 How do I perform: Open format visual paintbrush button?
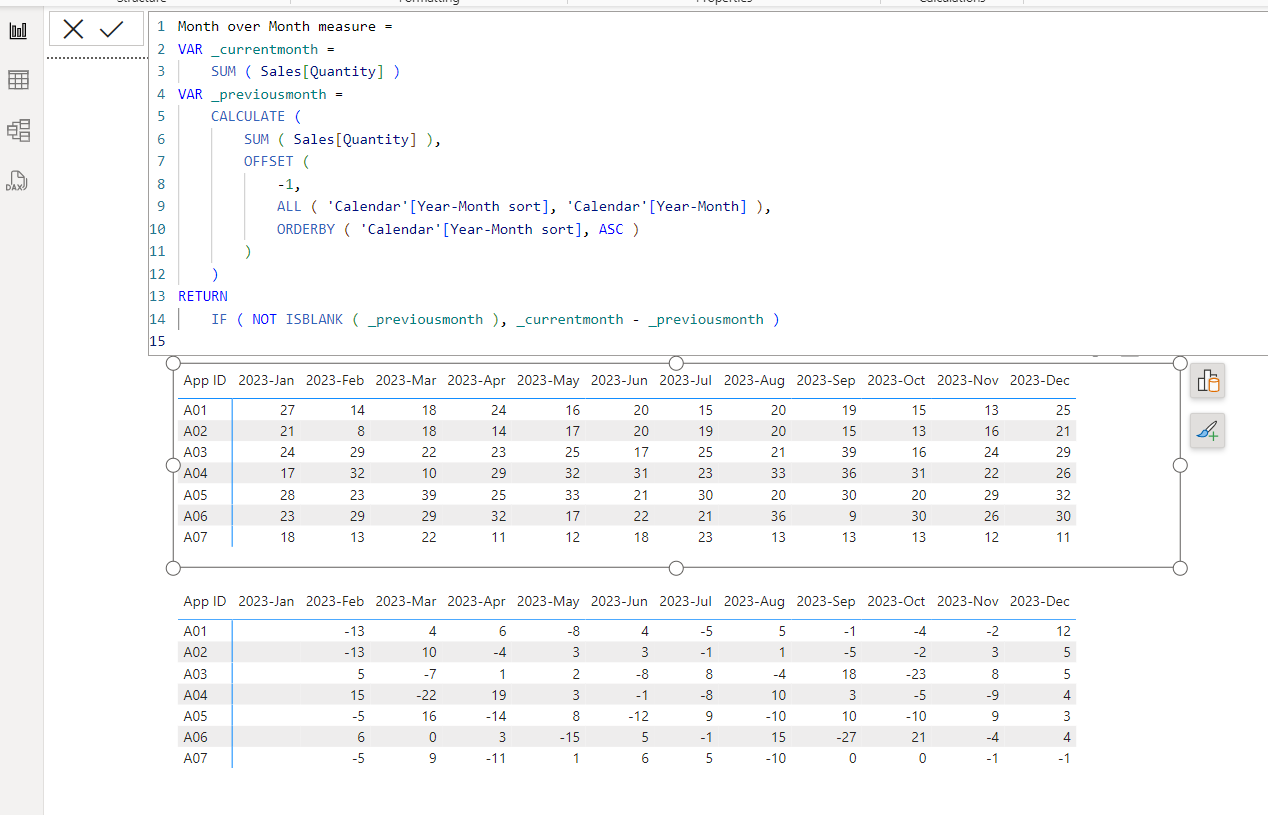click(x=1207, y=431)
